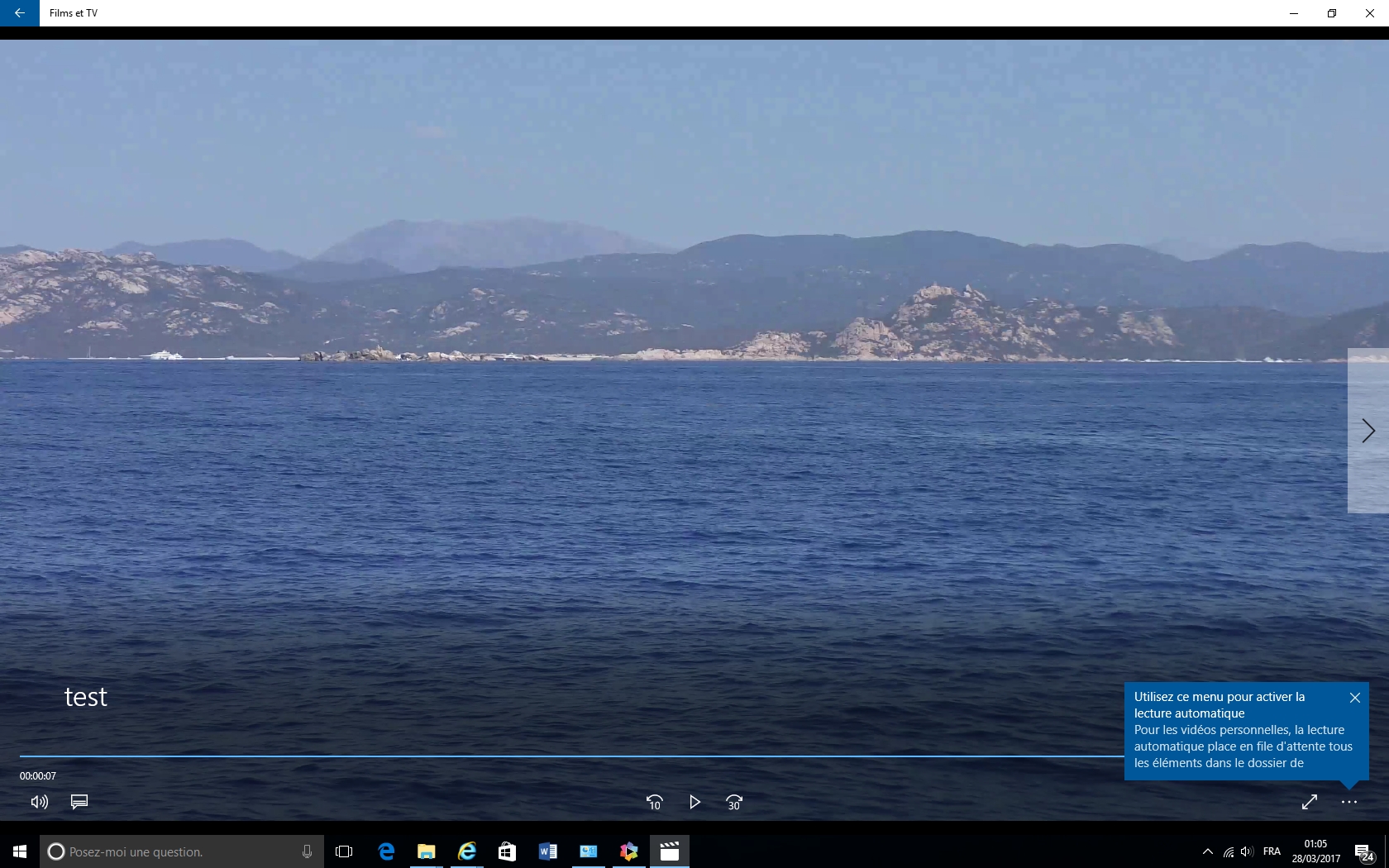The width and height of the screenshot is (1389, 868).
Task: Play the video
Action: tap(694, 802)
